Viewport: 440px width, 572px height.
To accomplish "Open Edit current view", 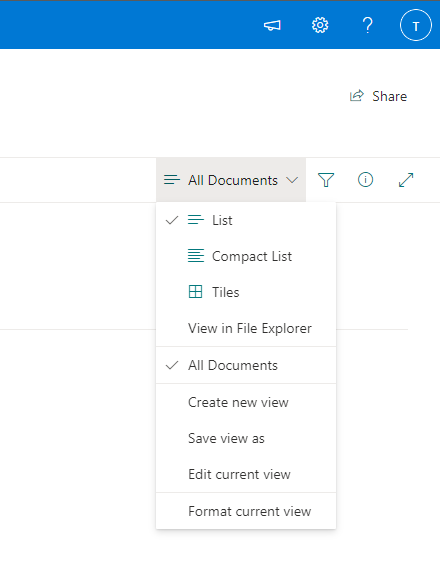I will [x=246, y=474].
